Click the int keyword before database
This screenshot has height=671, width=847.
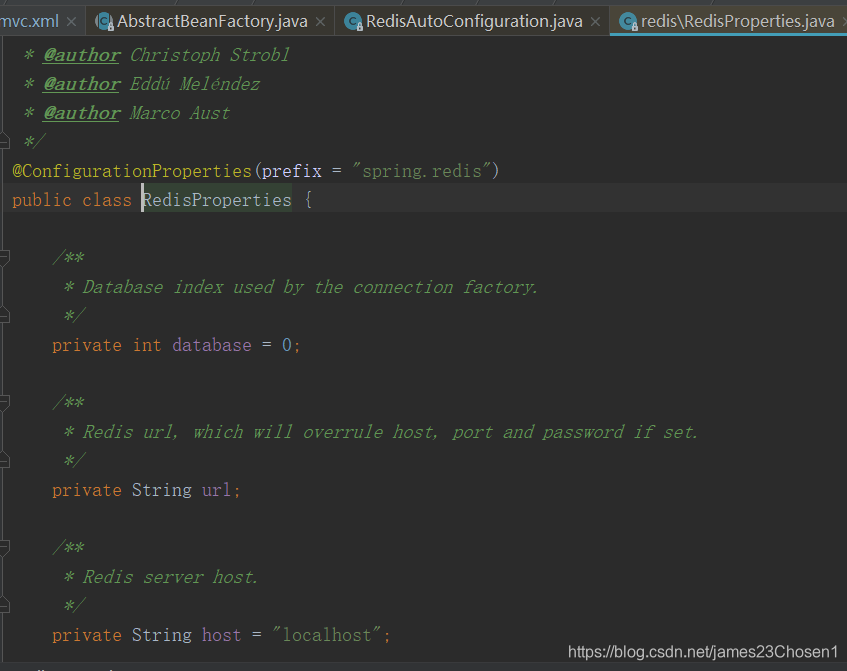coord(147,345)
